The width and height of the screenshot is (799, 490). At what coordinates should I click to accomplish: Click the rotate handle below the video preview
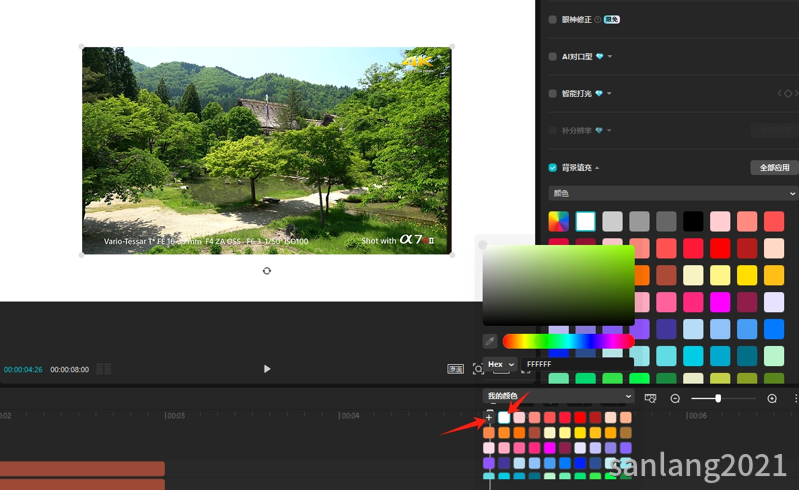(x=267, y=271)
